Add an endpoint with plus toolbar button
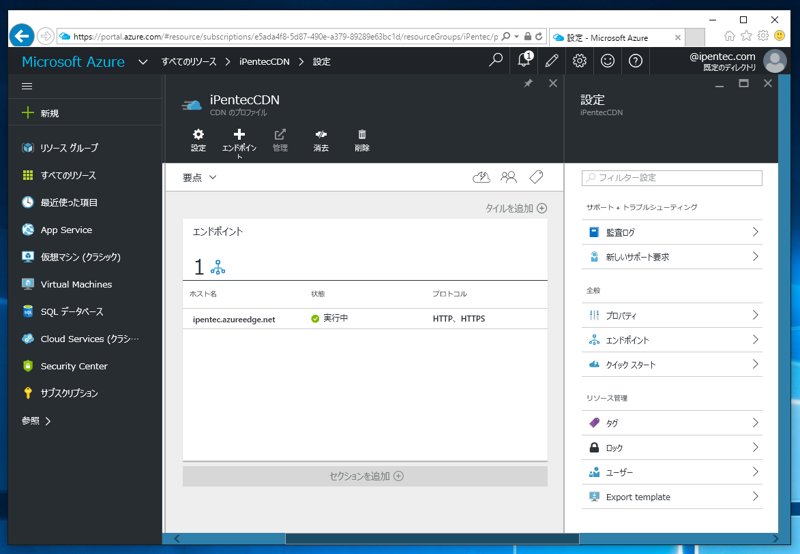 pyautogui.click(x=239, y=143)
